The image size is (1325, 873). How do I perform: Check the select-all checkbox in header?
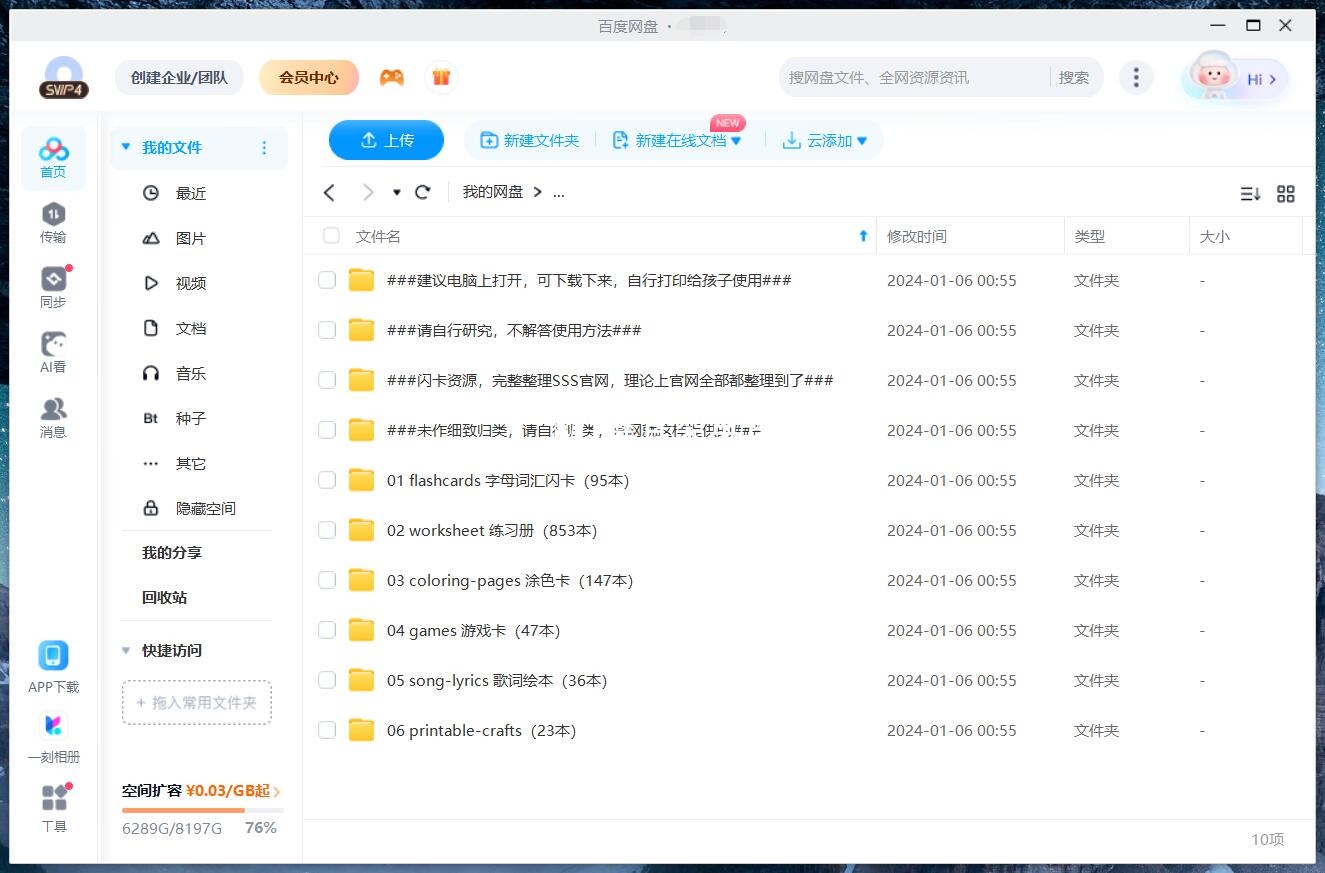(x=330, y=236)
